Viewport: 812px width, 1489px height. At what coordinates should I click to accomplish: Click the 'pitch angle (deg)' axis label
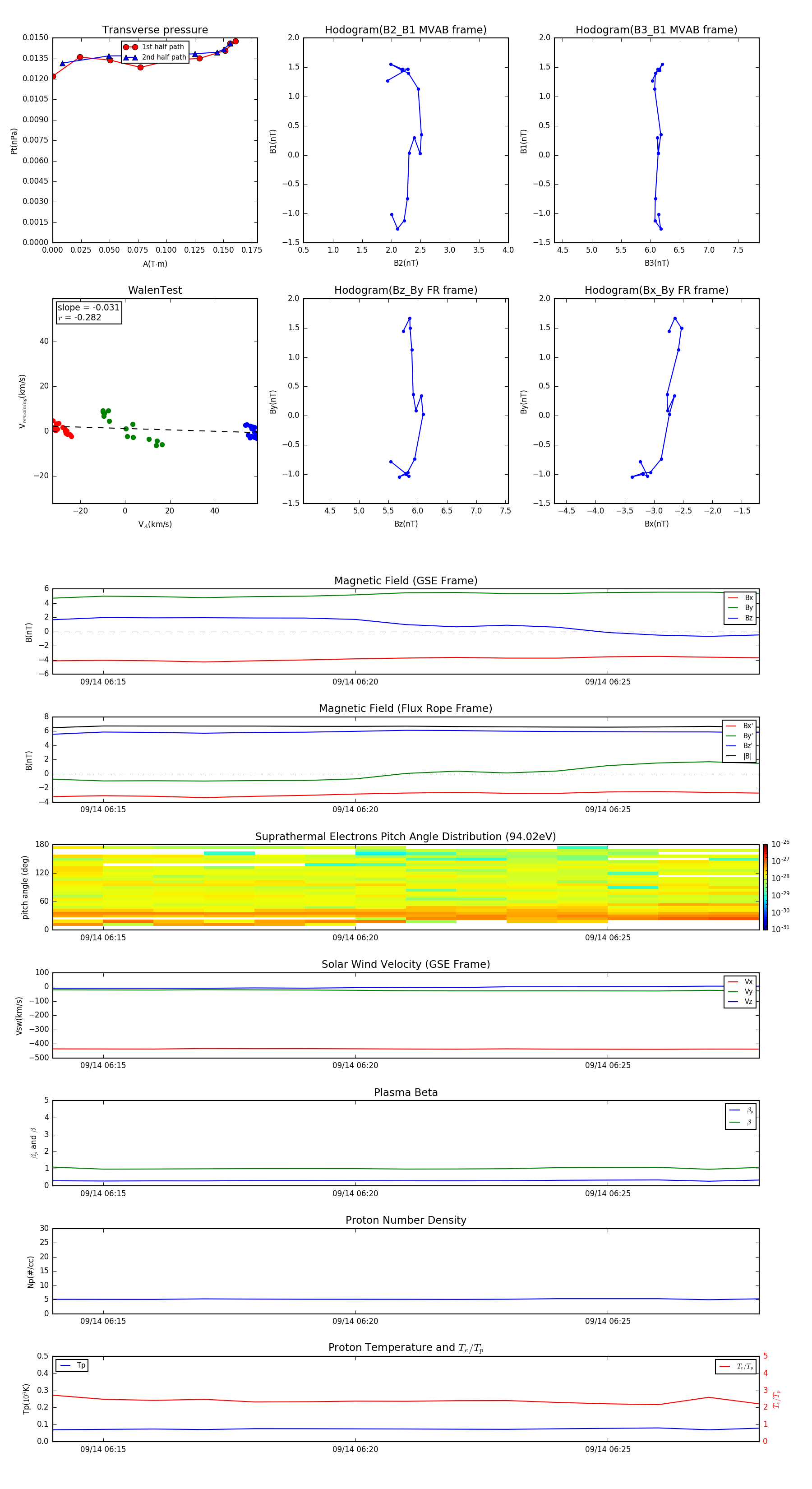point(25,887)
